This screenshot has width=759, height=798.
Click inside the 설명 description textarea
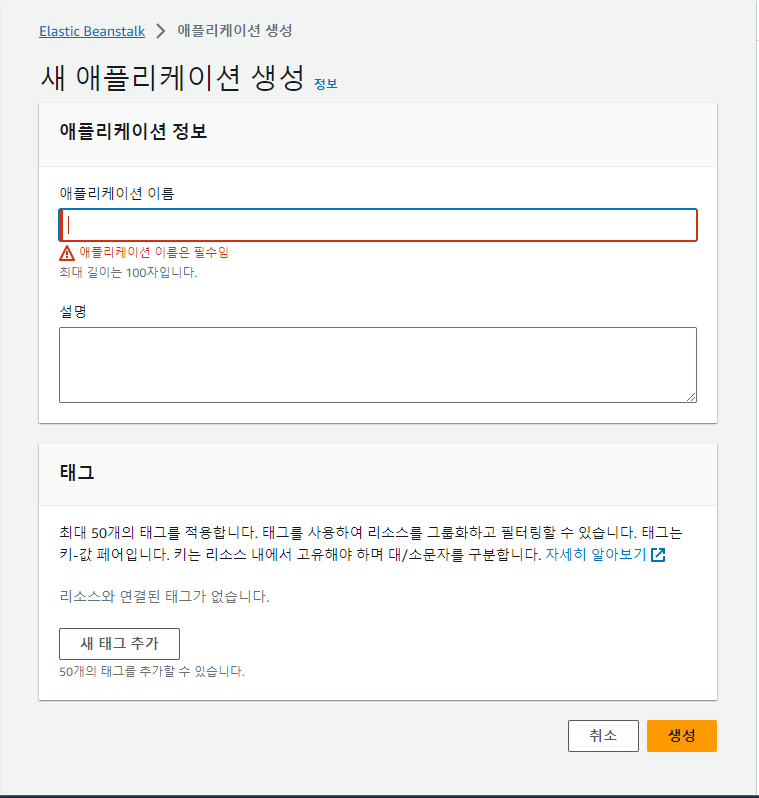pos(378,365)
